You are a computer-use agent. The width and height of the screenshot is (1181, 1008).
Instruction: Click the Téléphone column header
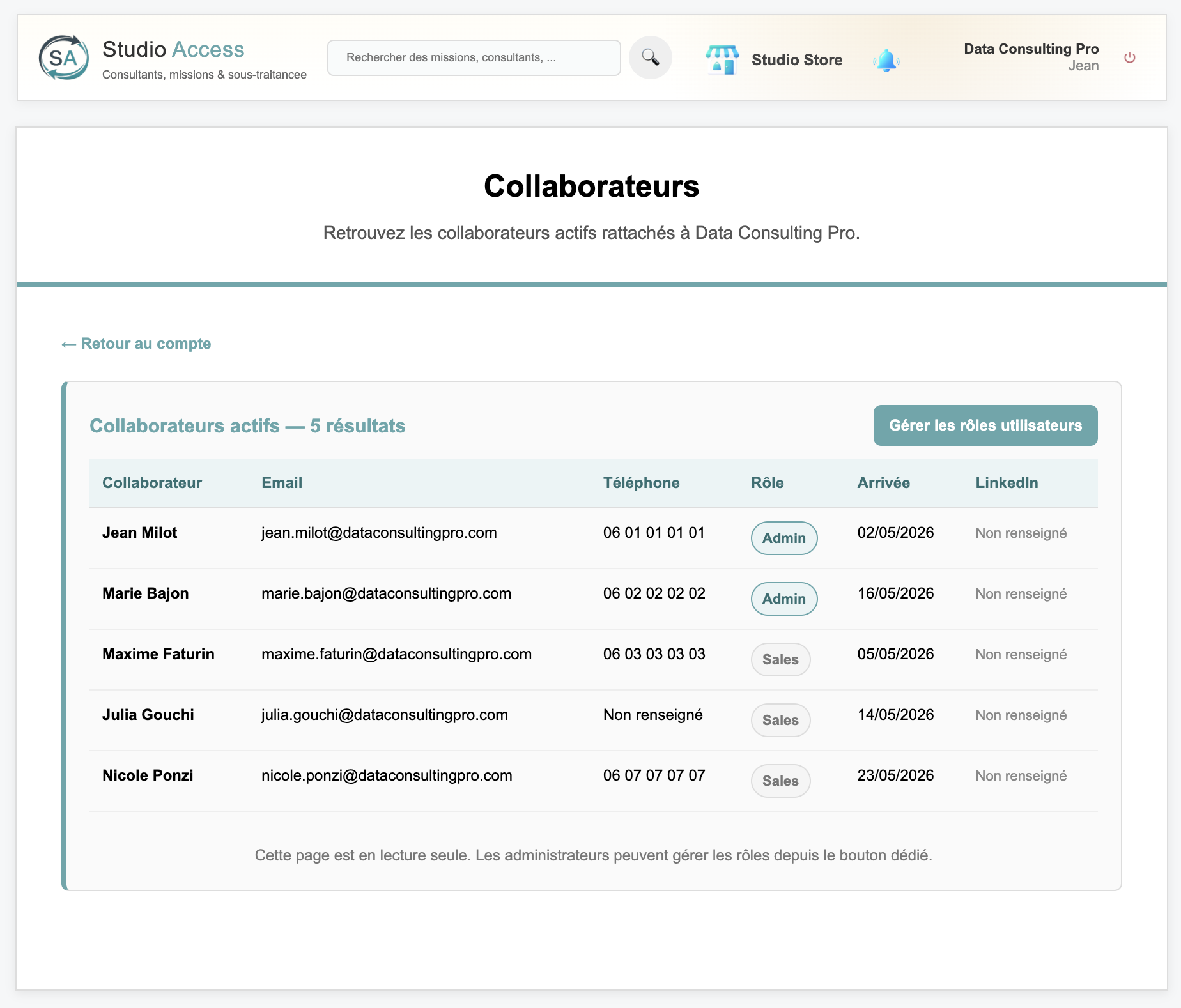click(x=641, y=483)
